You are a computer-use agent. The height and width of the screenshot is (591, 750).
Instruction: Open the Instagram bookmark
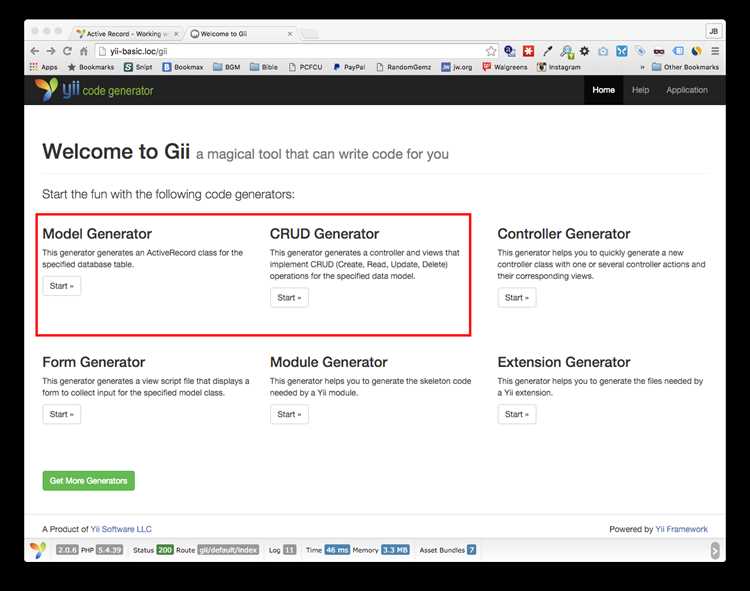(x=559, y=67)
